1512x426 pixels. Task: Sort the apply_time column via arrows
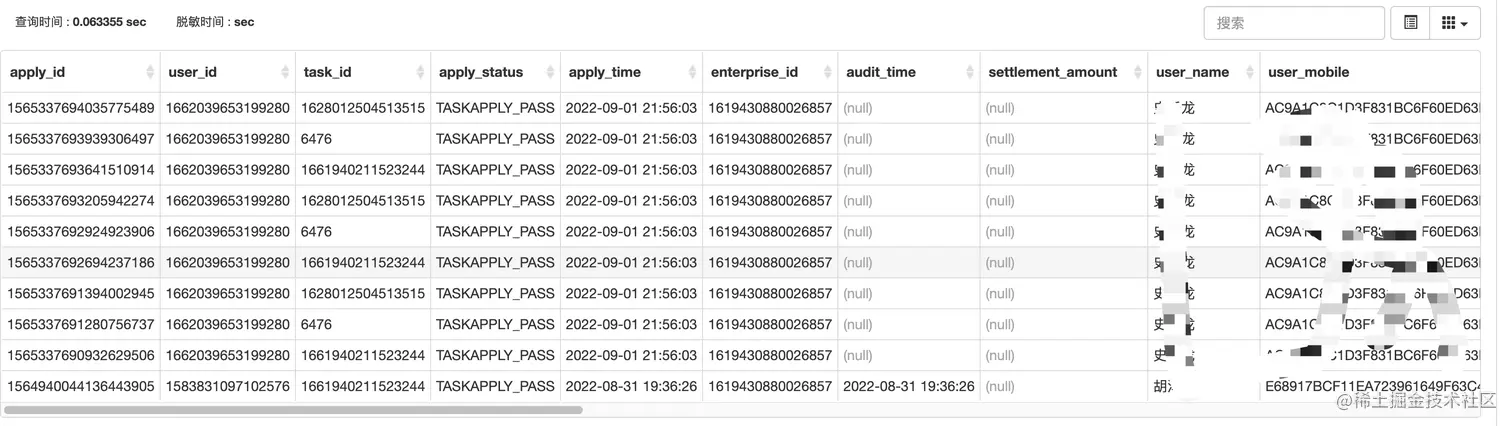pyautogui.click(x=693, y=72)
